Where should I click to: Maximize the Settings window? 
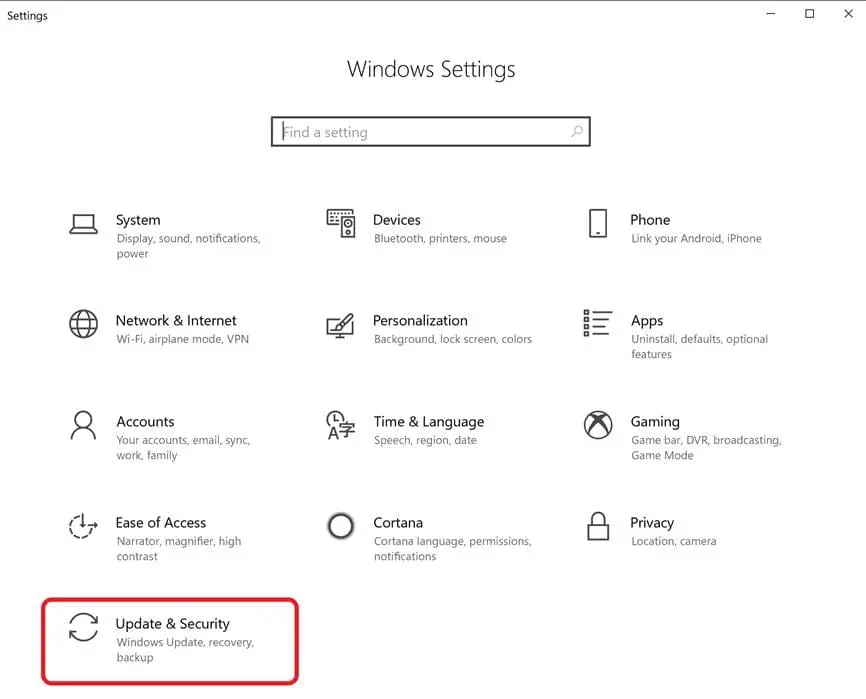pos(809,14)
